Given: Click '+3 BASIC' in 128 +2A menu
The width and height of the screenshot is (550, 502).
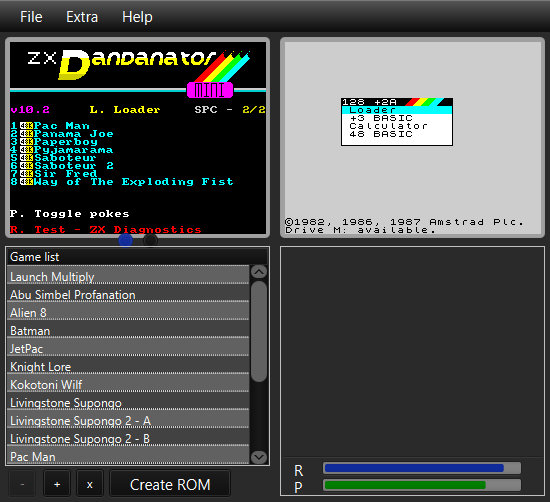Looking at the screenshot, I should point(381,118).
